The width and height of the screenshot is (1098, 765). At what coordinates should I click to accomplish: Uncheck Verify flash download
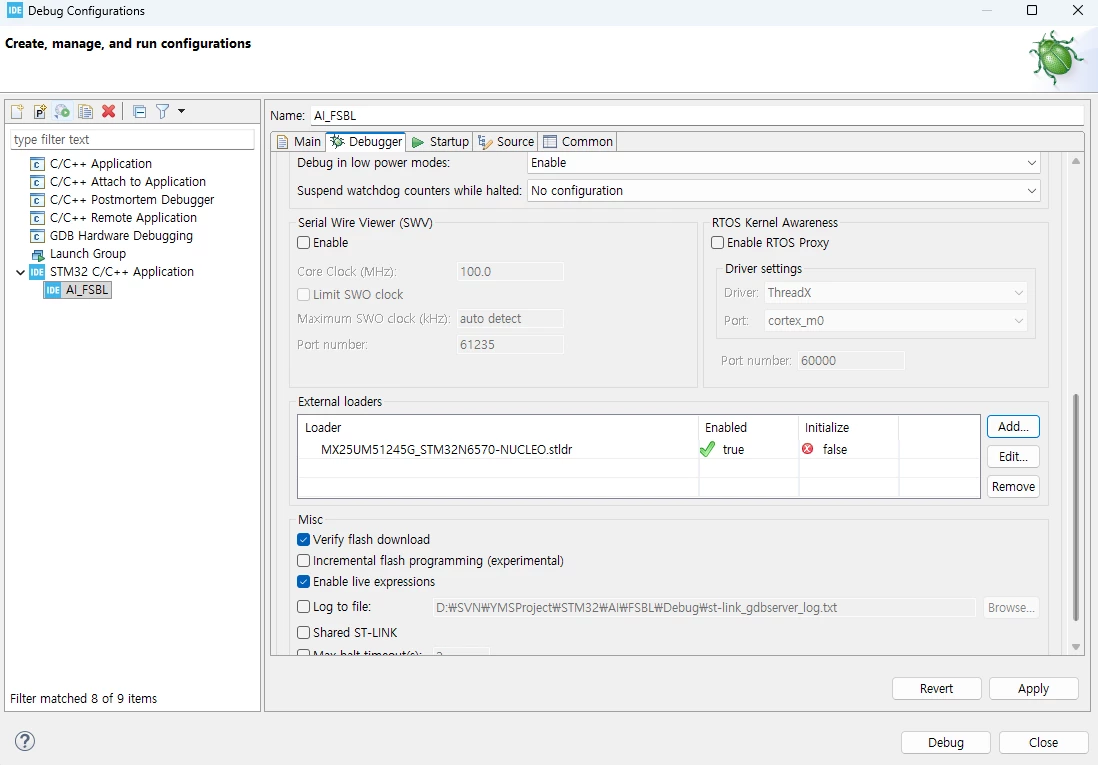[x=303, y=539]
